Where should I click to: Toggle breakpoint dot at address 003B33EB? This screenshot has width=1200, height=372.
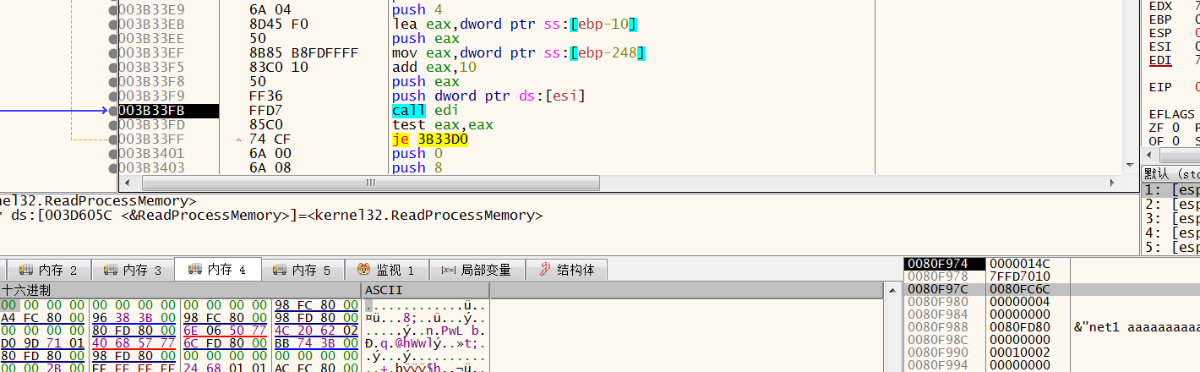(x=112, y=24)
